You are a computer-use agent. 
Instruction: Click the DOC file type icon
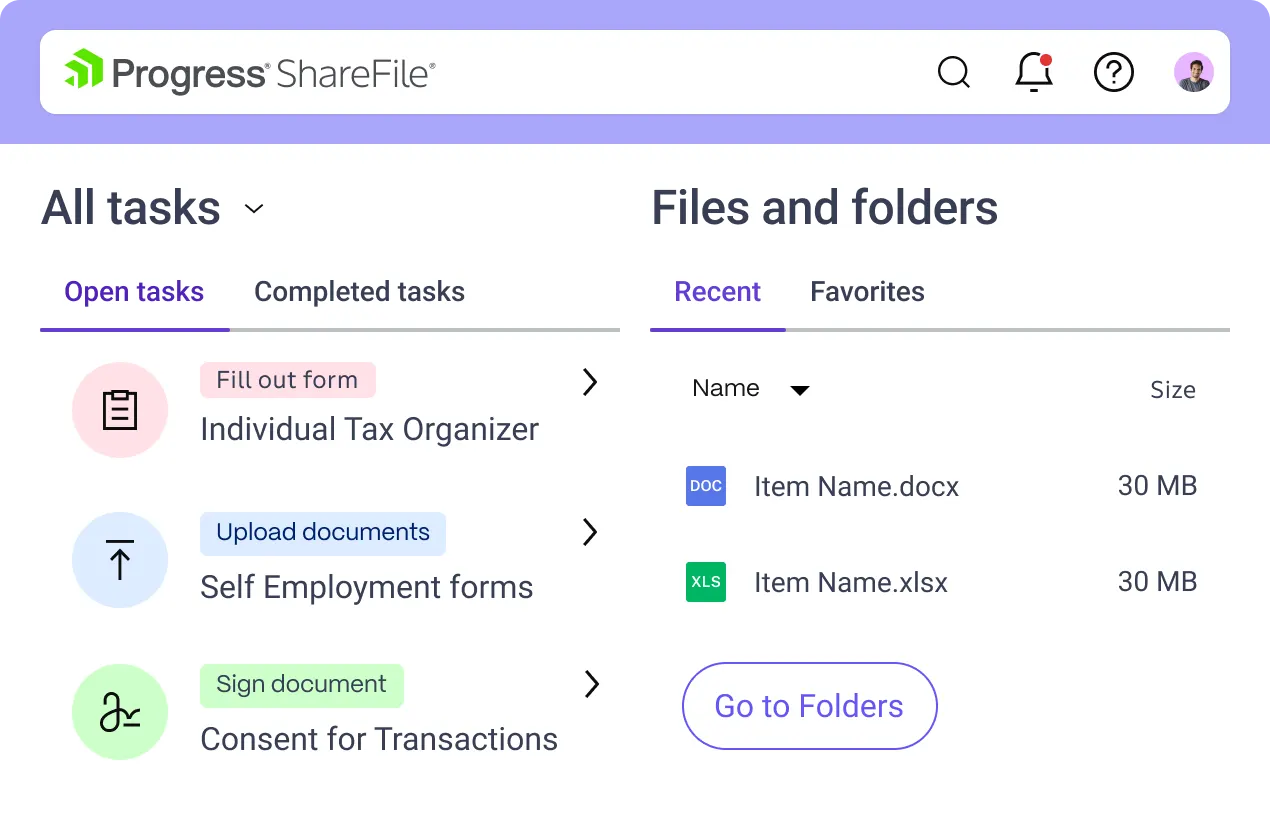pyautogui.click(x=706, y=486)
